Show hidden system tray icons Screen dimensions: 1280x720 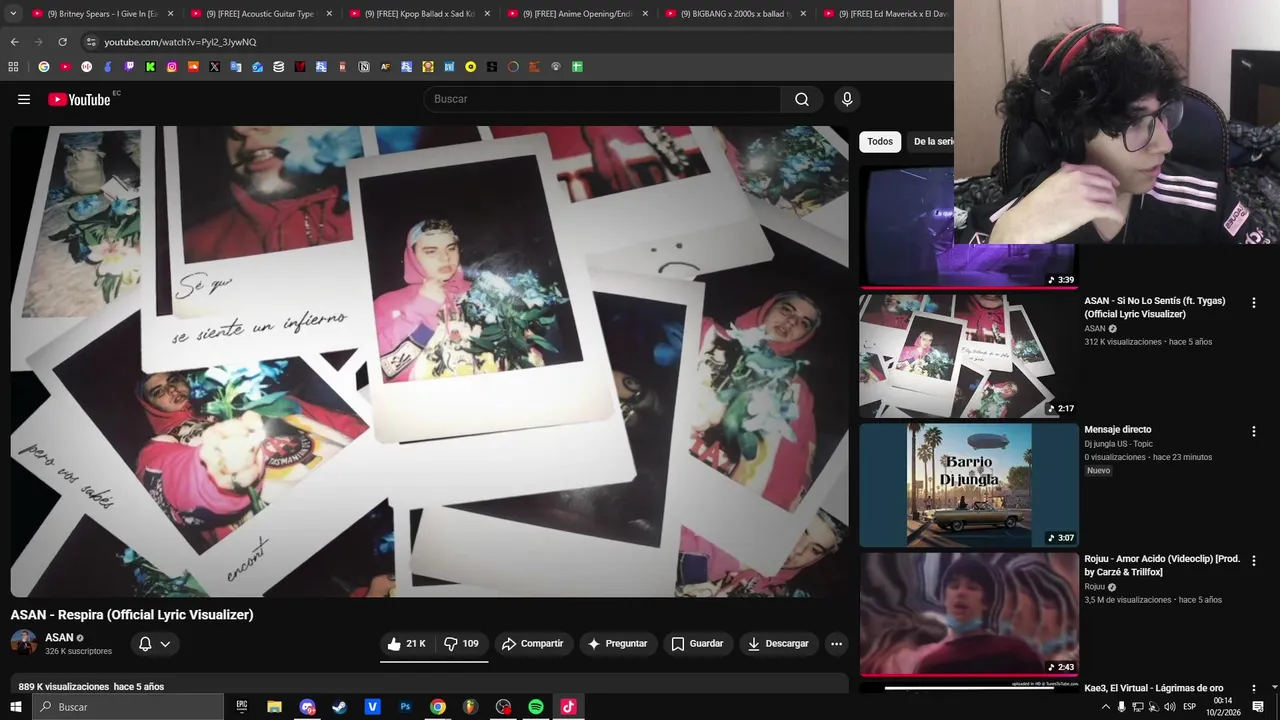click(x=1105, y=707)
